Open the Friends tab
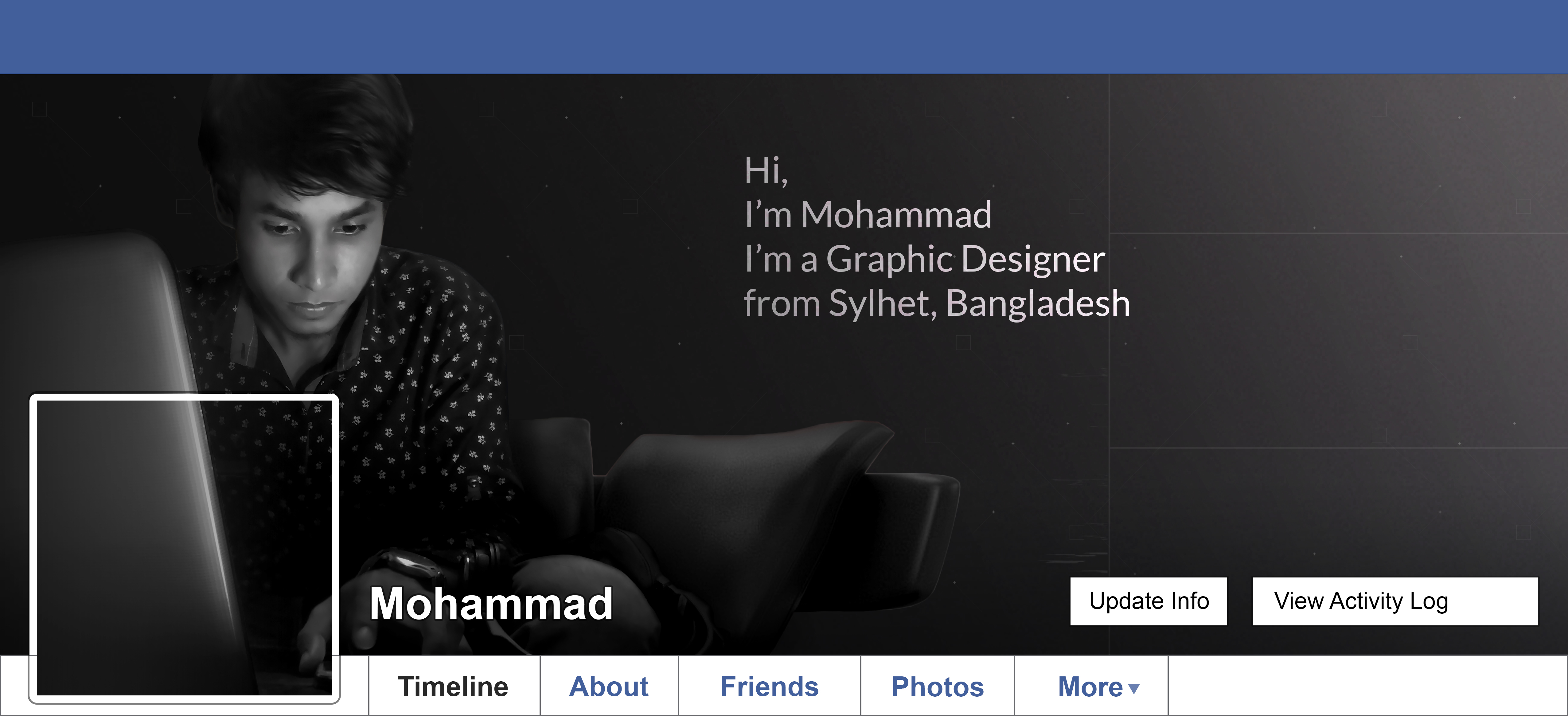1568x716 pixels. coord(769,686)
